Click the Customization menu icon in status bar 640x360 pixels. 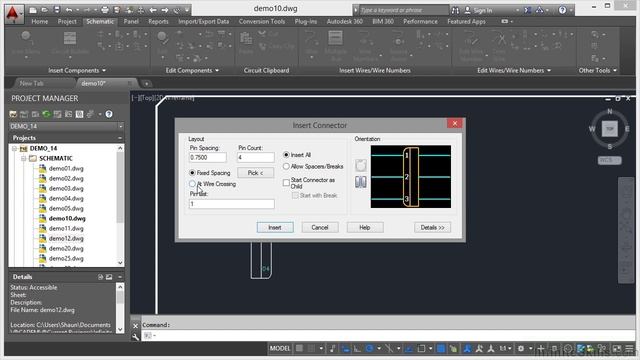(x=629, y=348)
